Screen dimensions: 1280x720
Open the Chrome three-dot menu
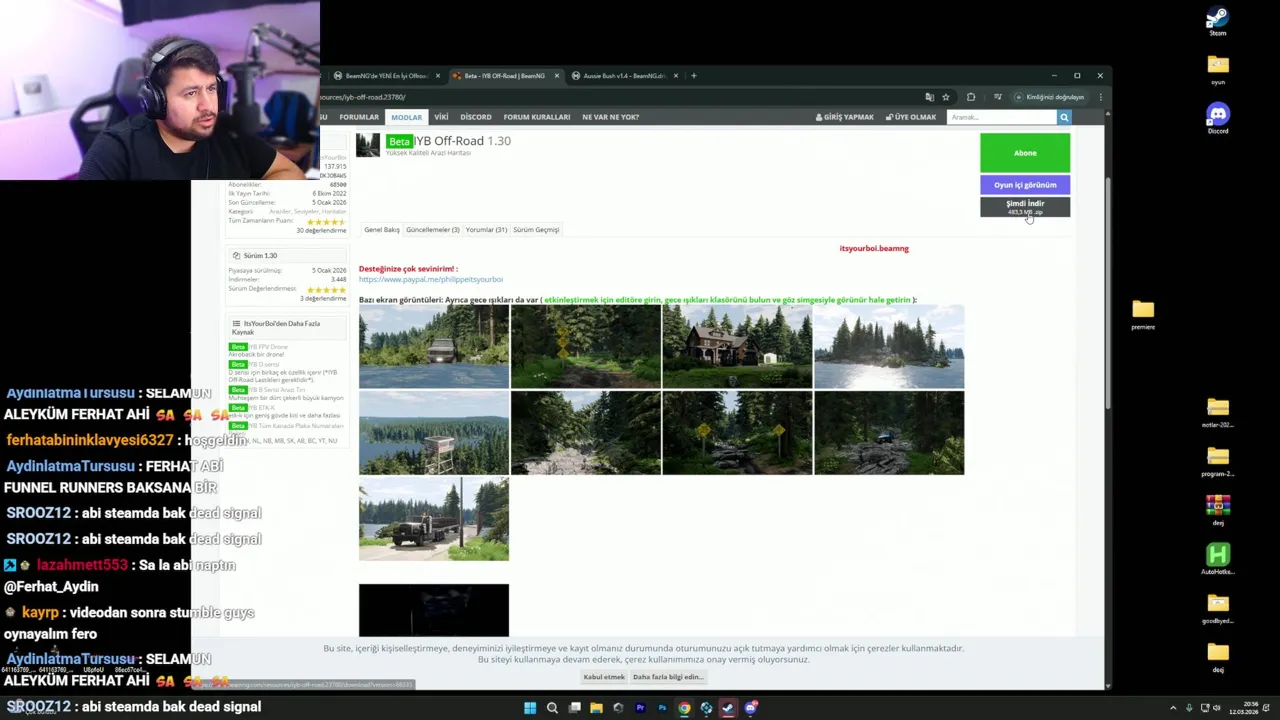1100,97
